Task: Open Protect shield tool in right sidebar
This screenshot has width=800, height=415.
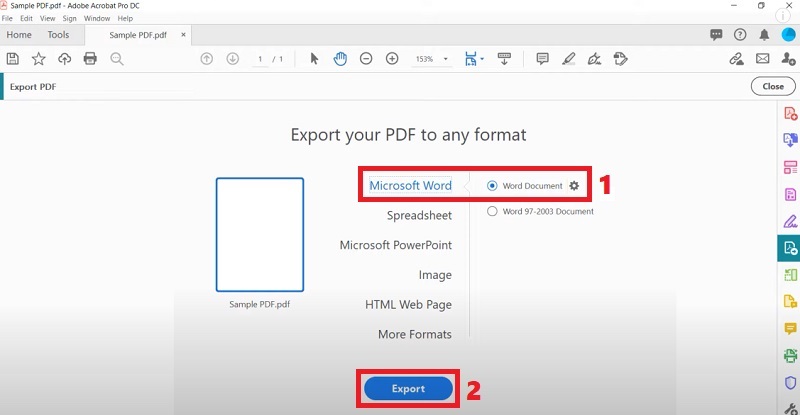Action: click(x=790, y=382)
